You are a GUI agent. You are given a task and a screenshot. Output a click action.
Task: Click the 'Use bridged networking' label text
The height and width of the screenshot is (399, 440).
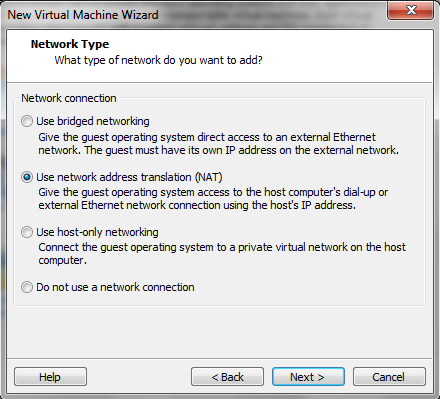click(x=93, y=121)
